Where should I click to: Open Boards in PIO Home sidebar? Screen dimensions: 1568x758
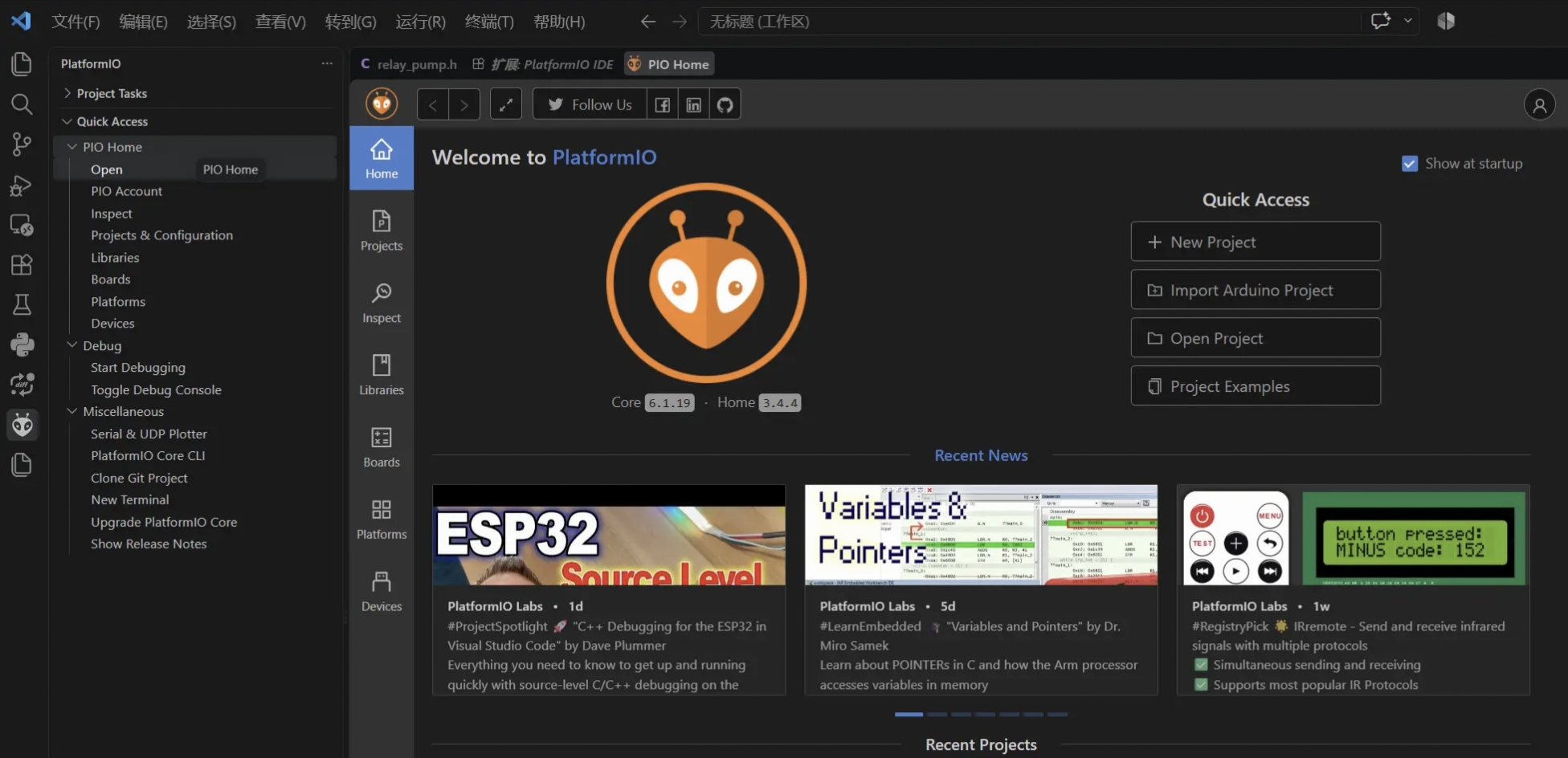coord(382,447)
